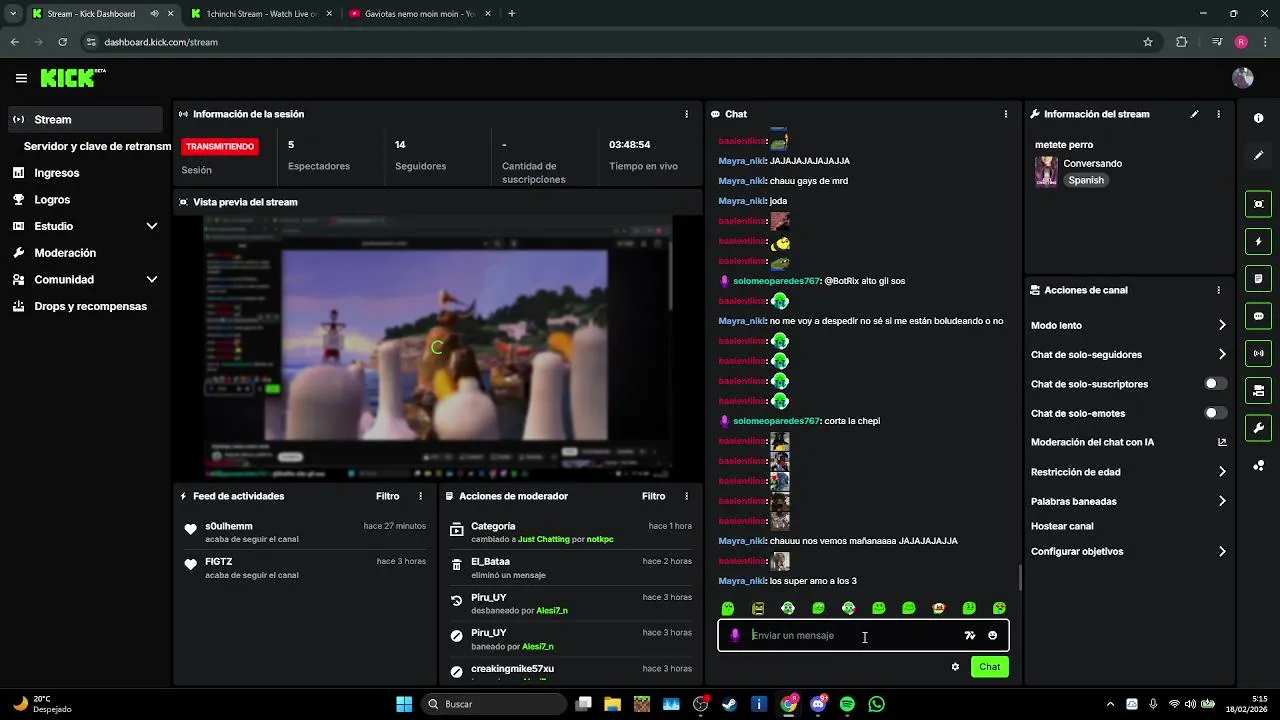Click the Alesi7_n link under desbaneado por
Screen dimensions: 1280x720
(x=552, y=611)
